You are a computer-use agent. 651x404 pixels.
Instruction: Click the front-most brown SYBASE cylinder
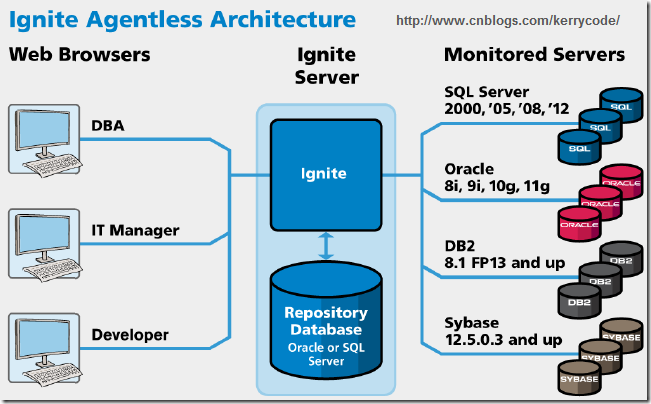point(579,378)
